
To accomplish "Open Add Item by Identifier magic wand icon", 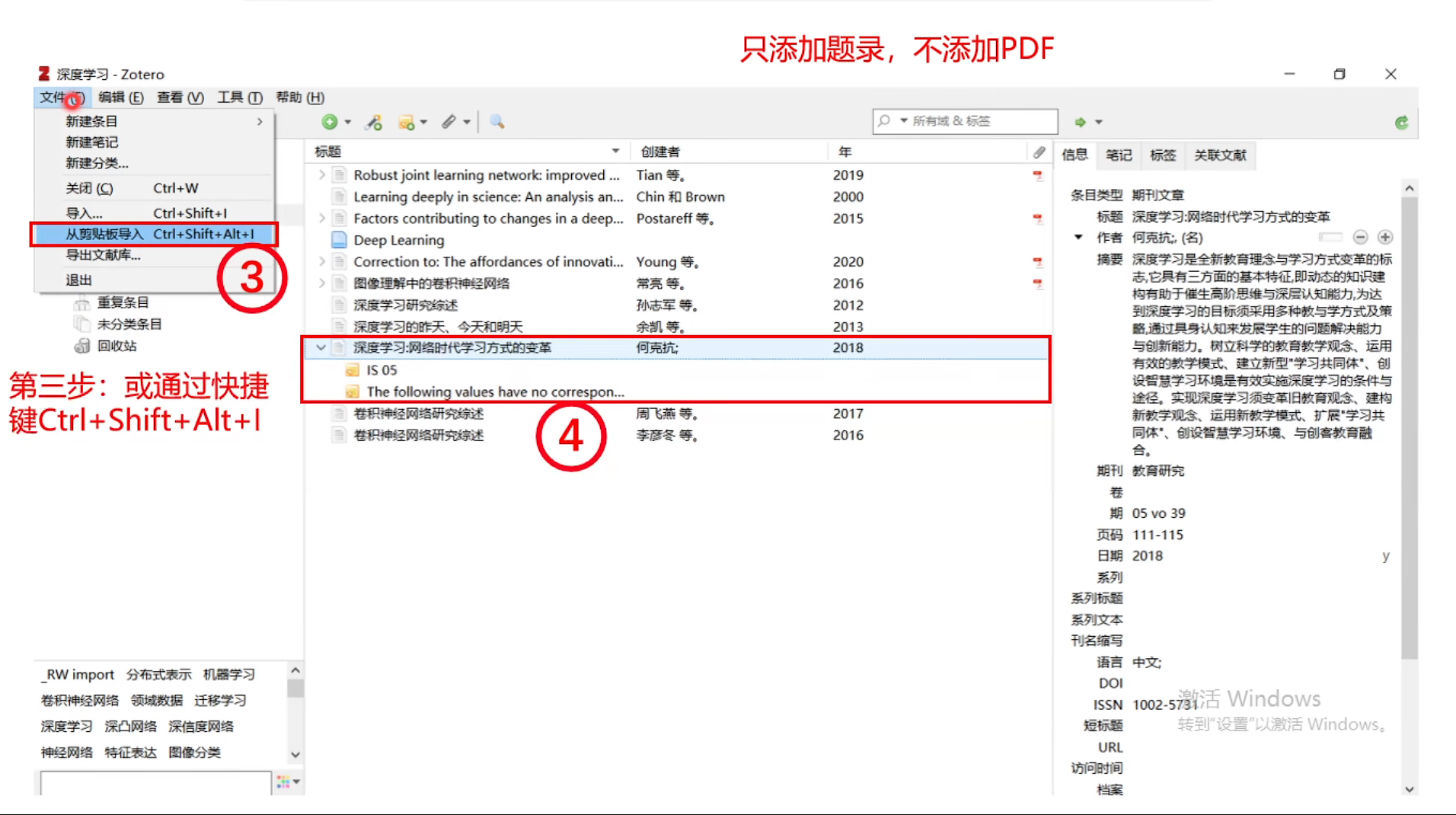I will click(x=374, y=121).
